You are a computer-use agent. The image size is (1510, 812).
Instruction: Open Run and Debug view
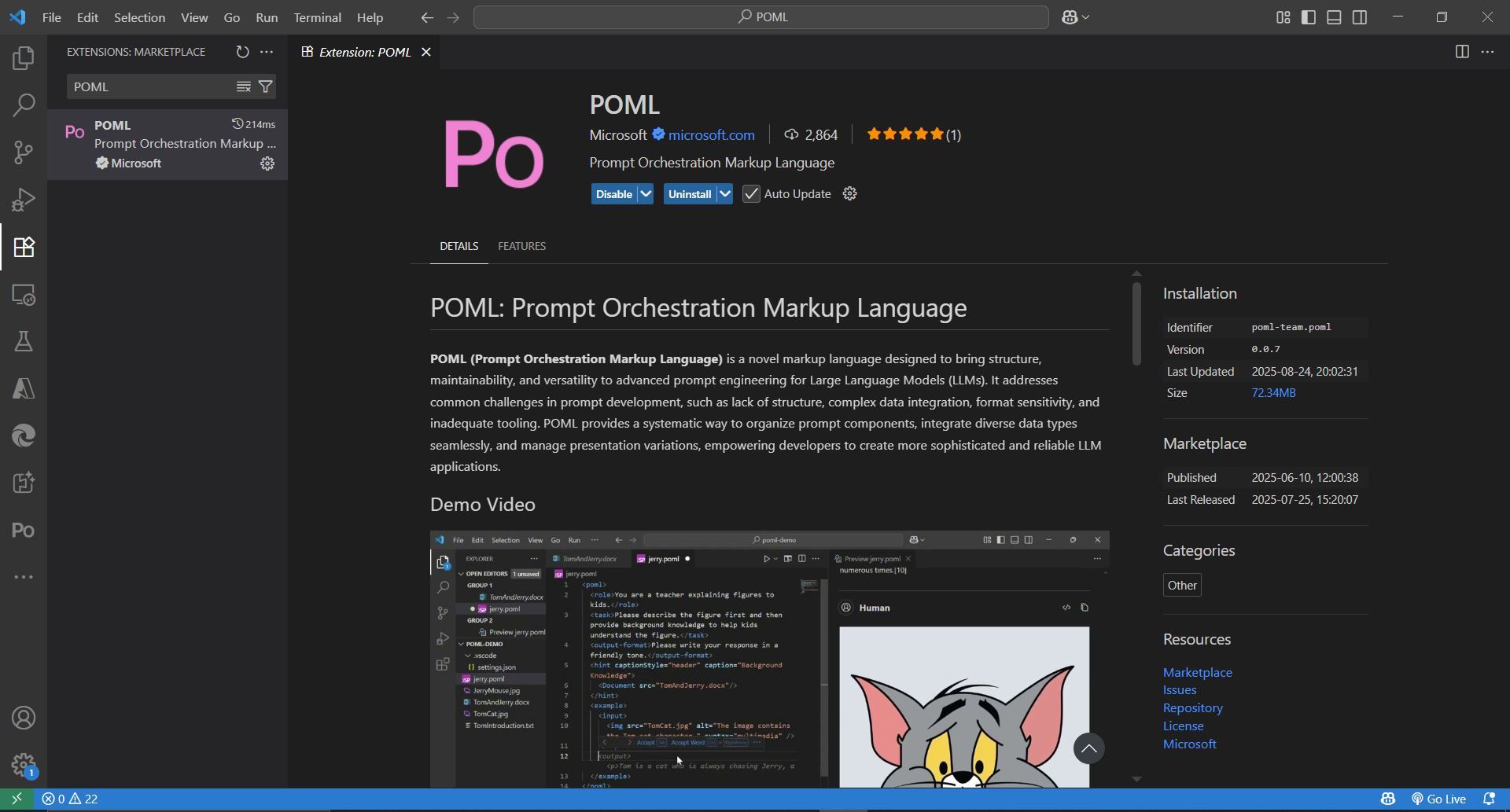(x=24, y=199)
